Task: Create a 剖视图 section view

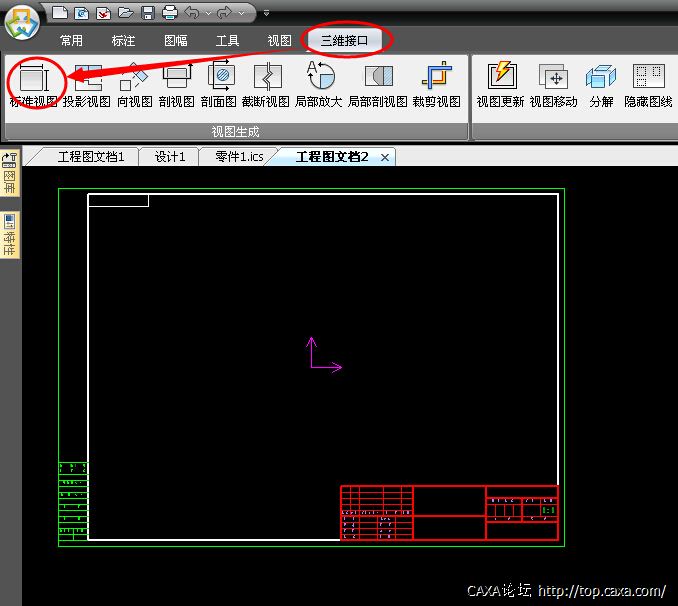Action: 177,84
